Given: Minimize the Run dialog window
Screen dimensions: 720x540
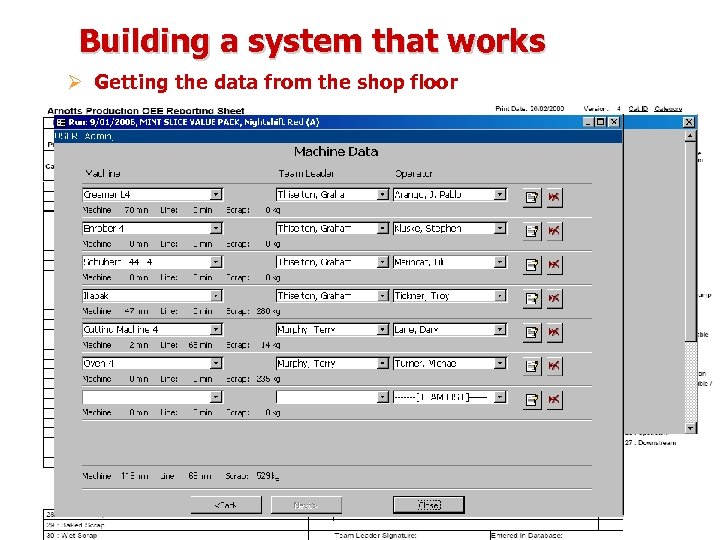Looking at the screenshot, I should [589, 122].
